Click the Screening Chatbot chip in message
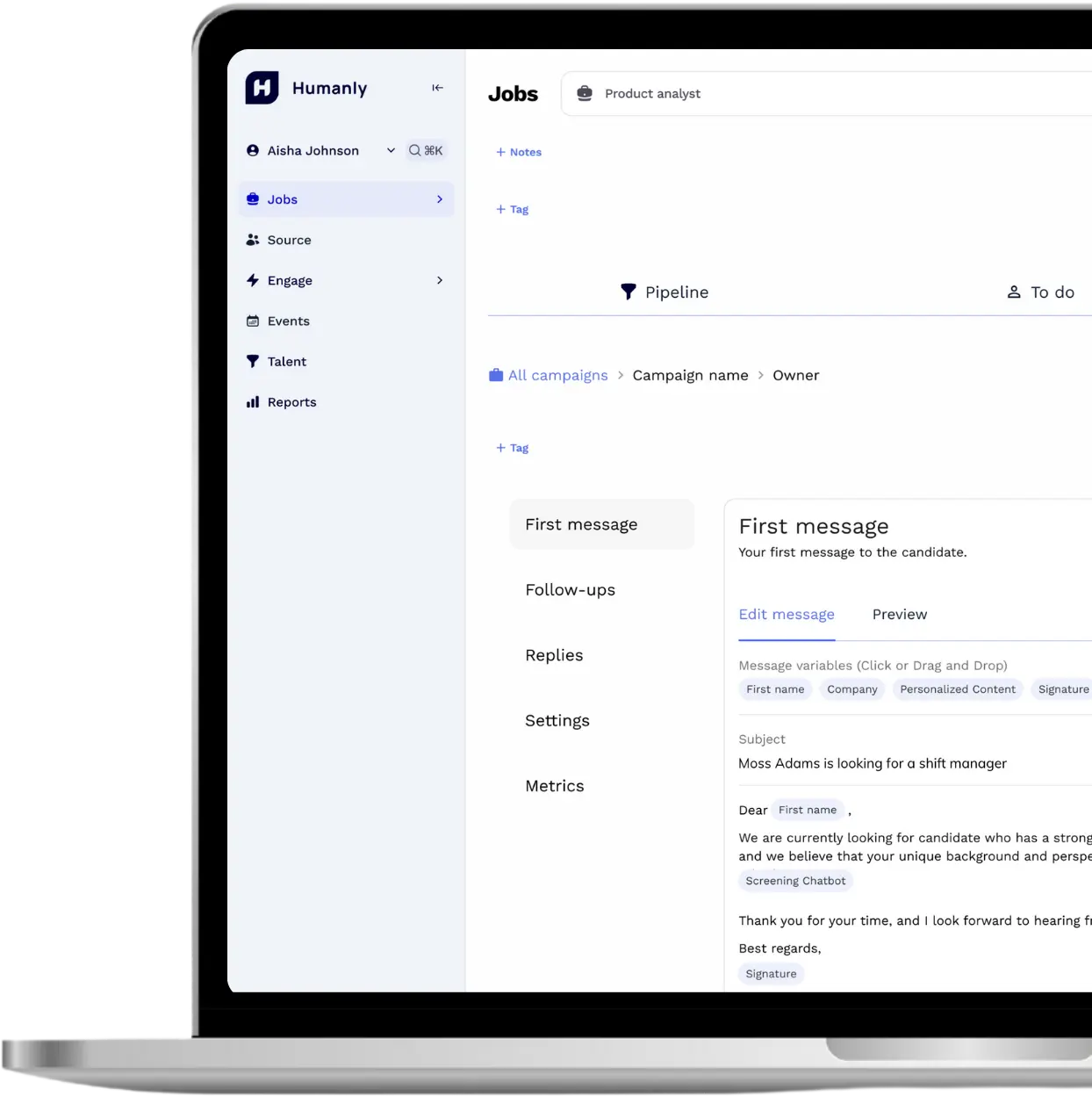Screen dimensions: 1092x1096 [x=795, y=881]
